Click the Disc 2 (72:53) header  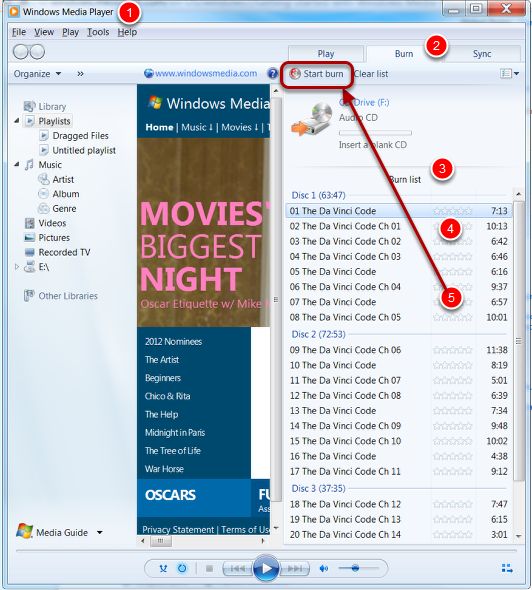point(318,334)
